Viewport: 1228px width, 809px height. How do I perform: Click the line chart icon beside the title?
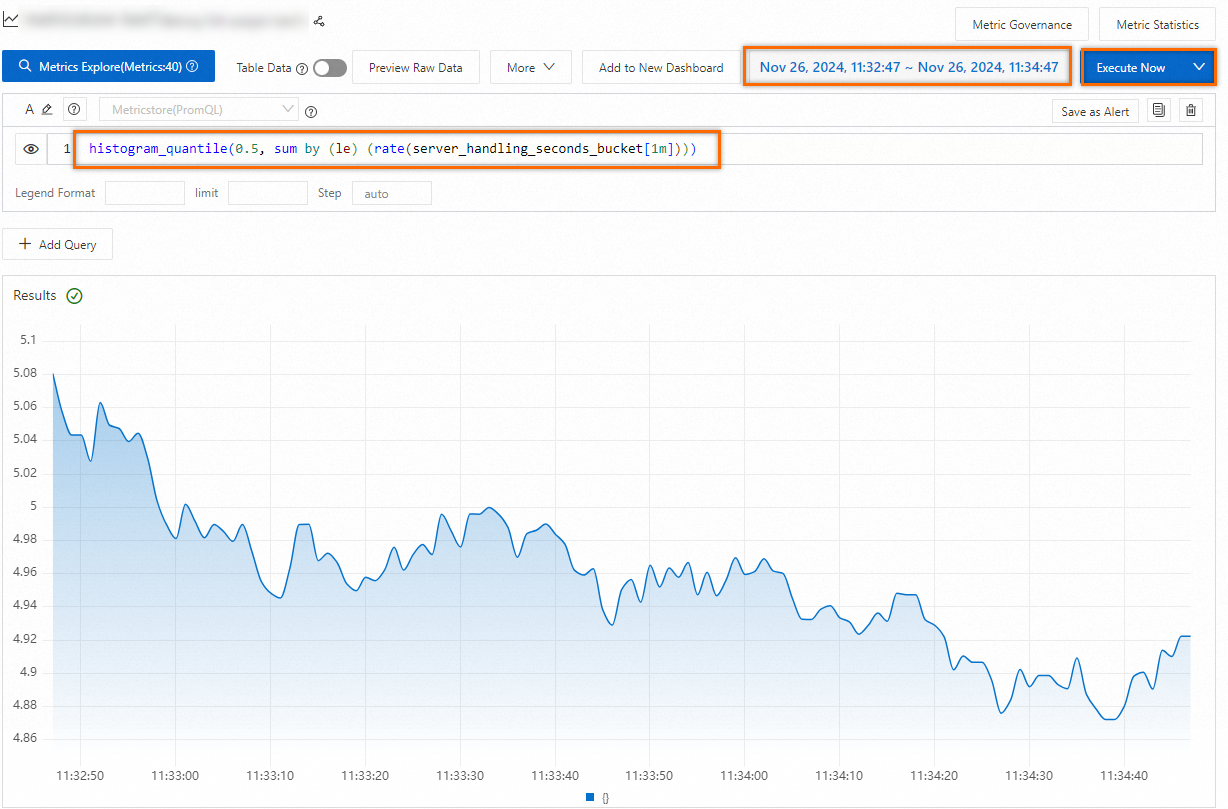pos(11,20)
